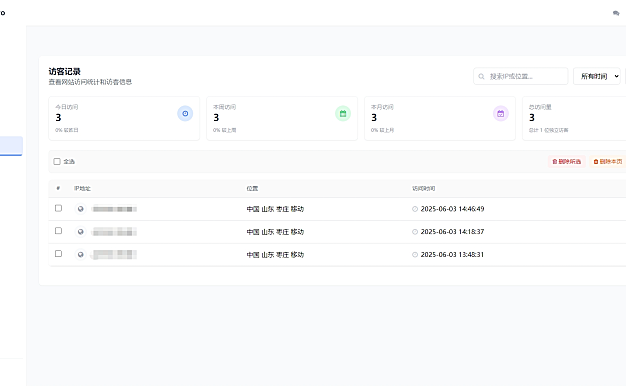Click the purple 本月访问 calendar icon
Image resolution: width=626 pixels, height=386 pixels.
(501, 113)
